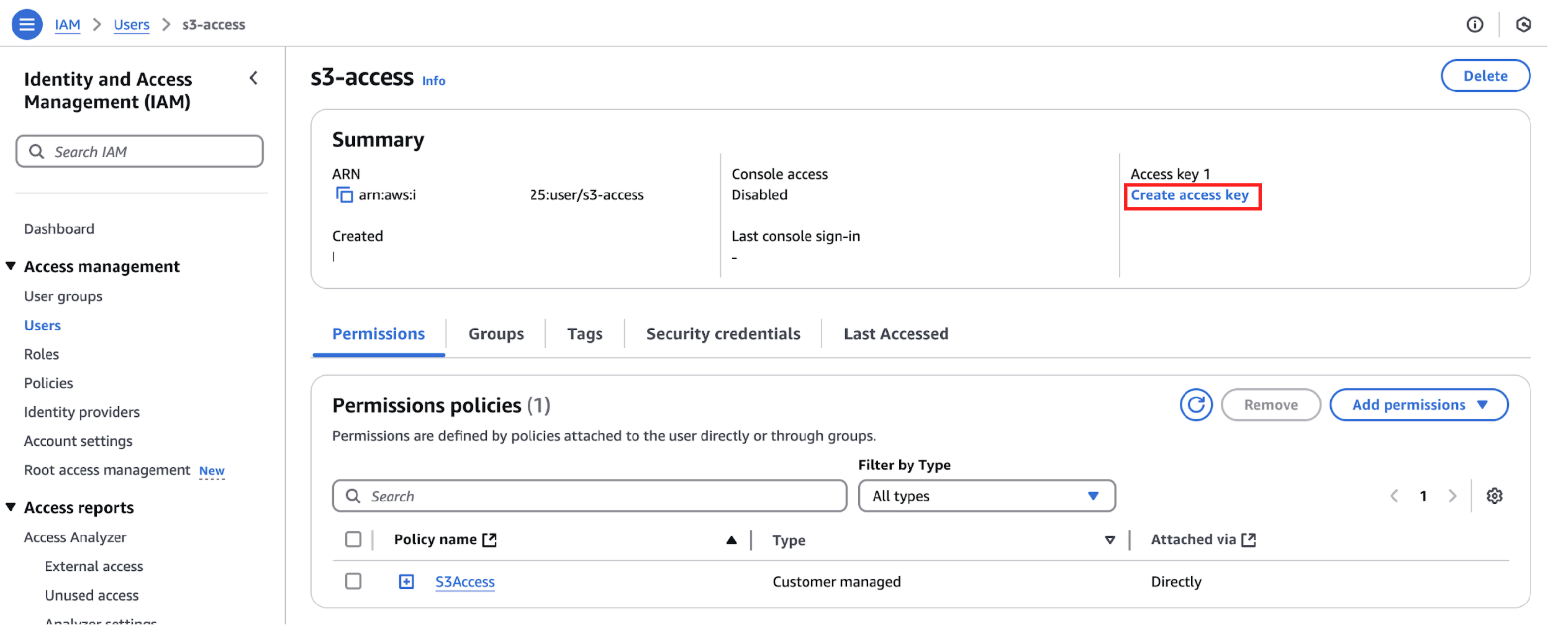Open the Groups tab

[496, 334]
